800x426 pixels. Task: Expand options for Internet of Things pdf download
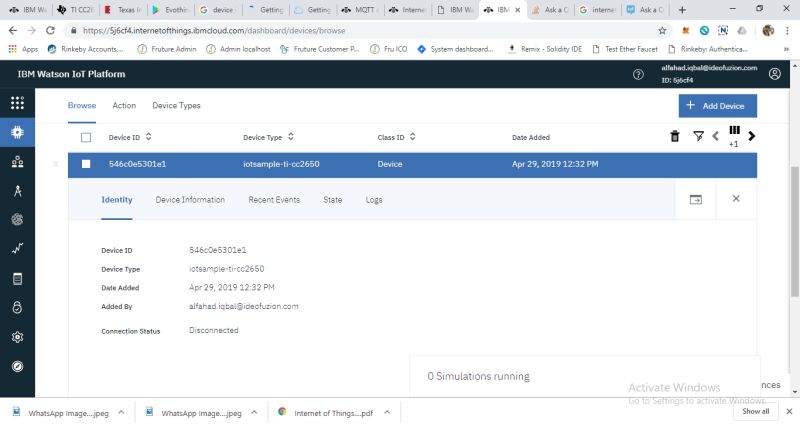pyautogui.click(x=387, y=412)
